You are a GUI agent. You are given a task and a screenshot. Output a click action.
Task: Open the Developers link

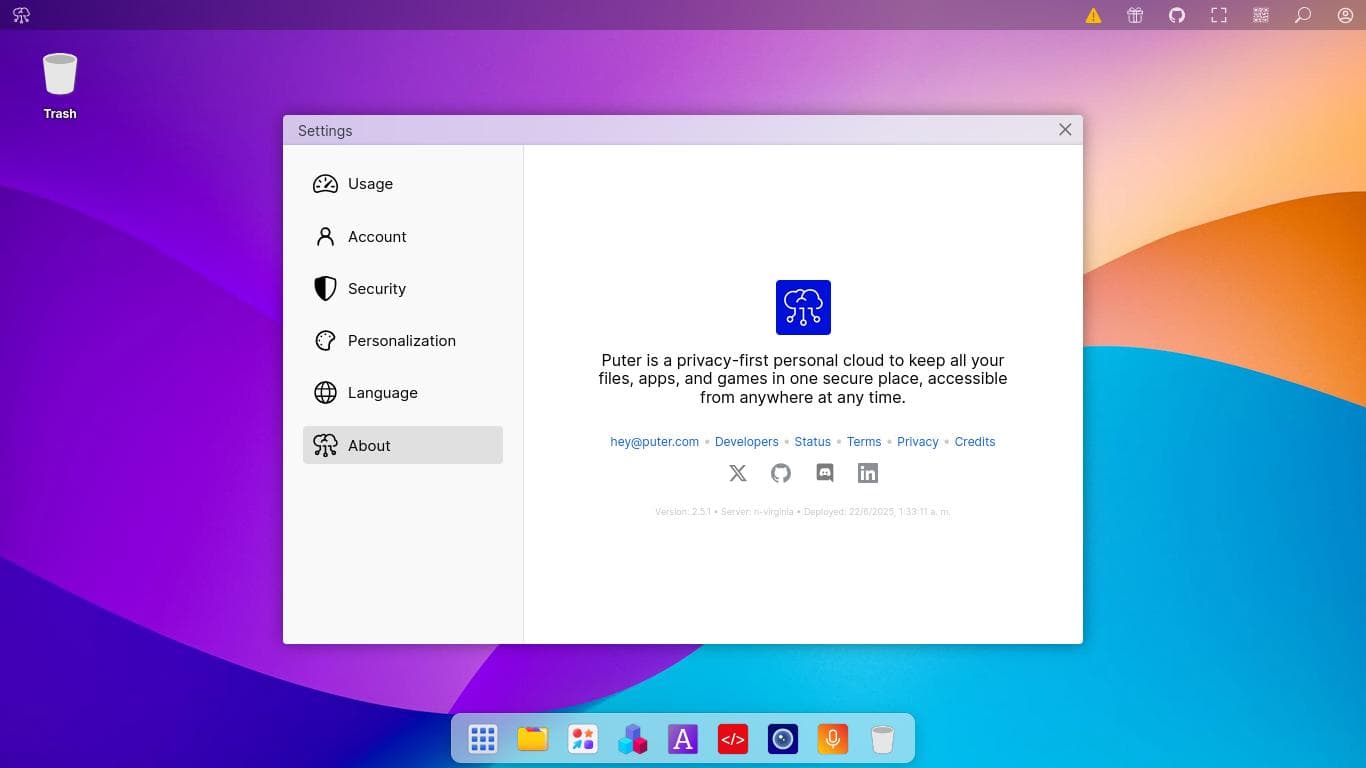coord(747,441)
